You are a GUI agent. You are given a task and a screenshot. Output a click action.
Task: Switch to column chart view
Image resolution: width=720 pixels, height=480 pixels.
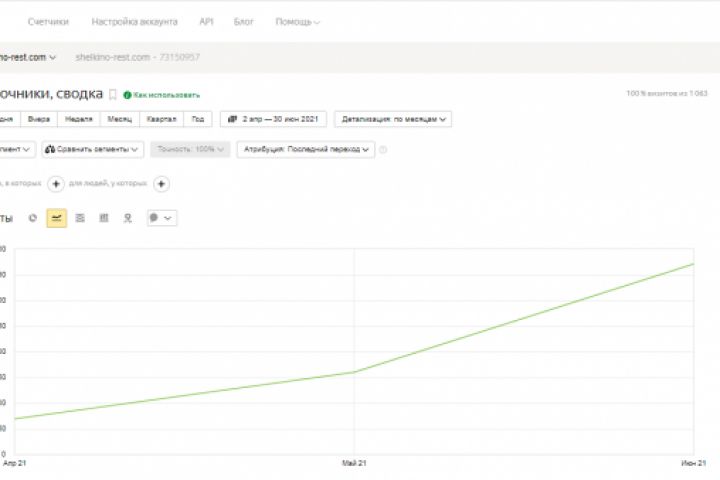coord(104,218)
